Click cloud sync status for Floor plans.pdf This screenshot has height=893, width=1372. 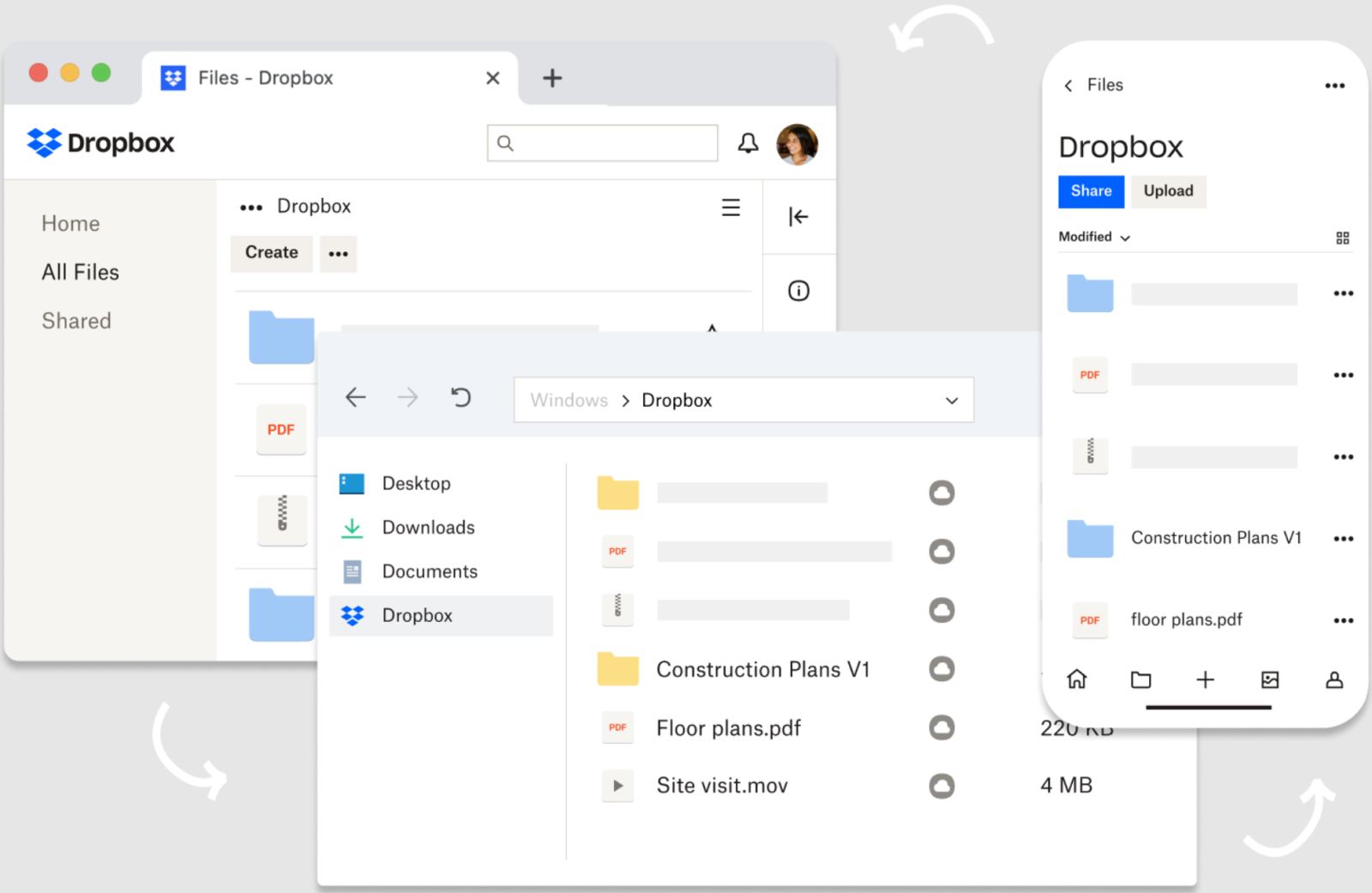coord(942,727)
